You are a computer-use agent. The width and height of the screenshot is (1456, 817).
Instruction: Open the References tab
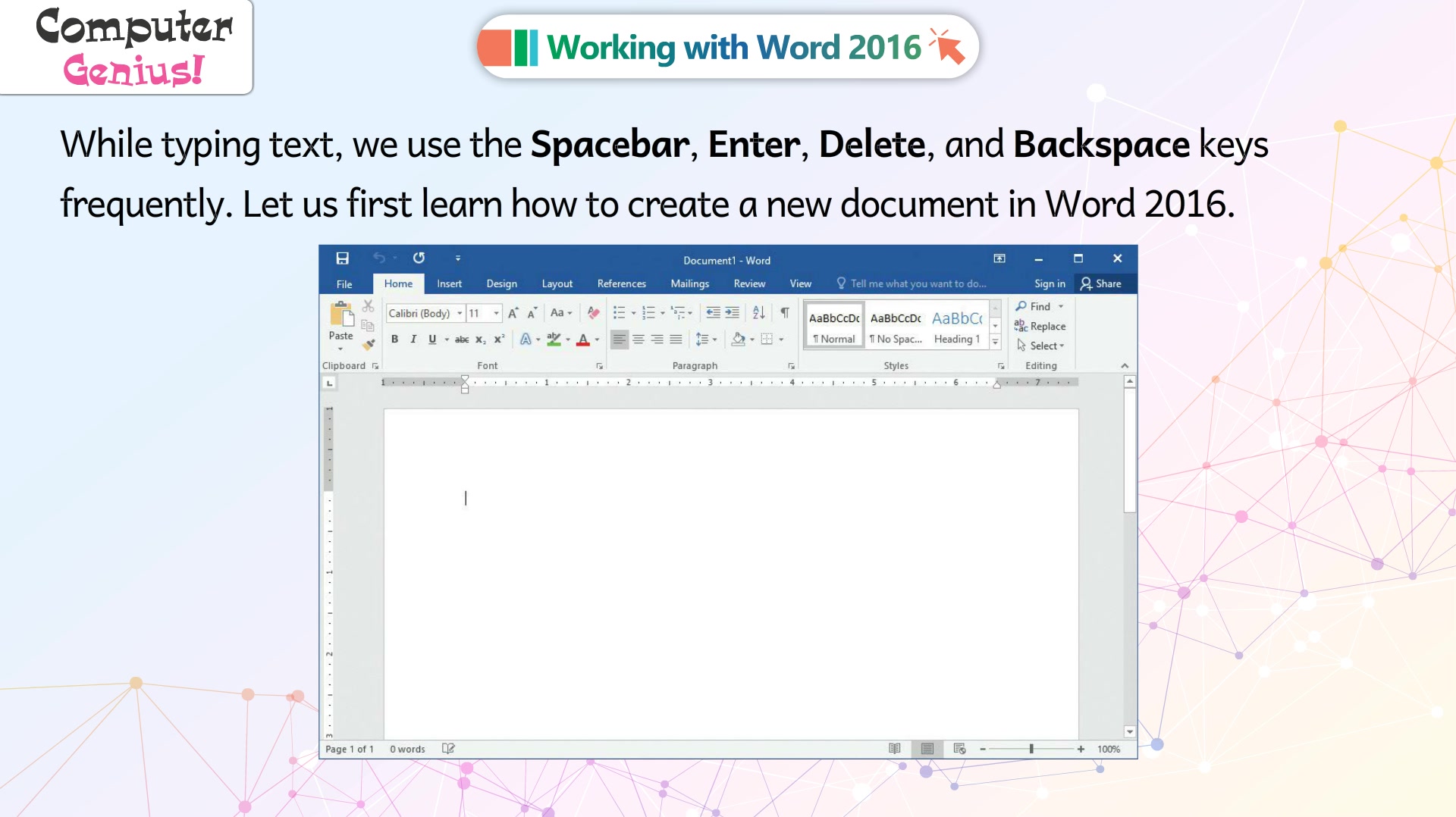click(621, 283)
